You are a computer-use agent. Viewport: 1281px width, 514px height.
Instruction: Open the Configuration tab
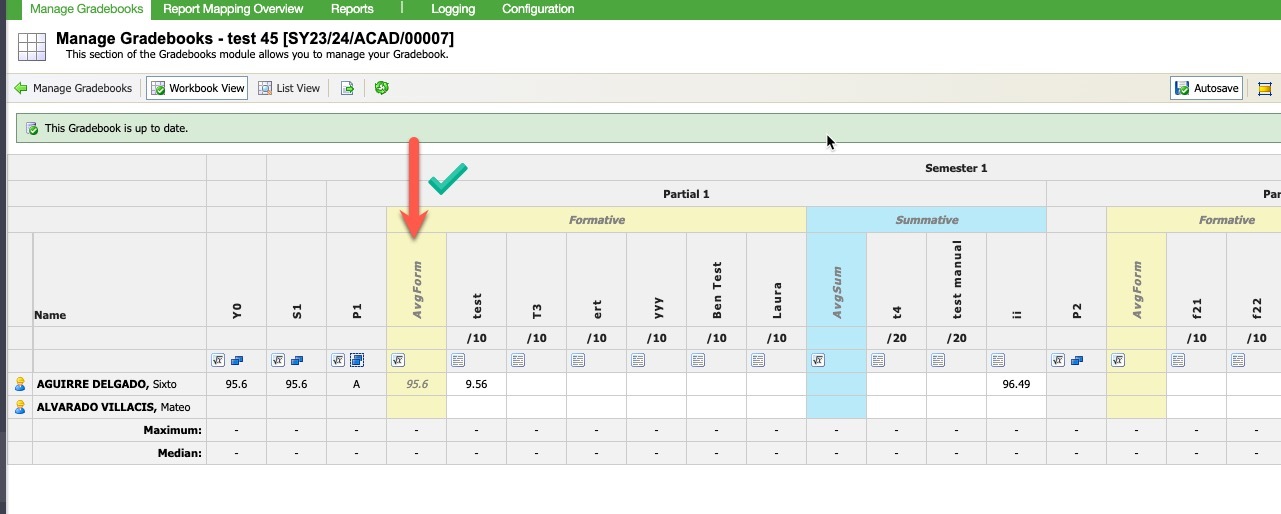pyautogui.click(x=538, y=9)
